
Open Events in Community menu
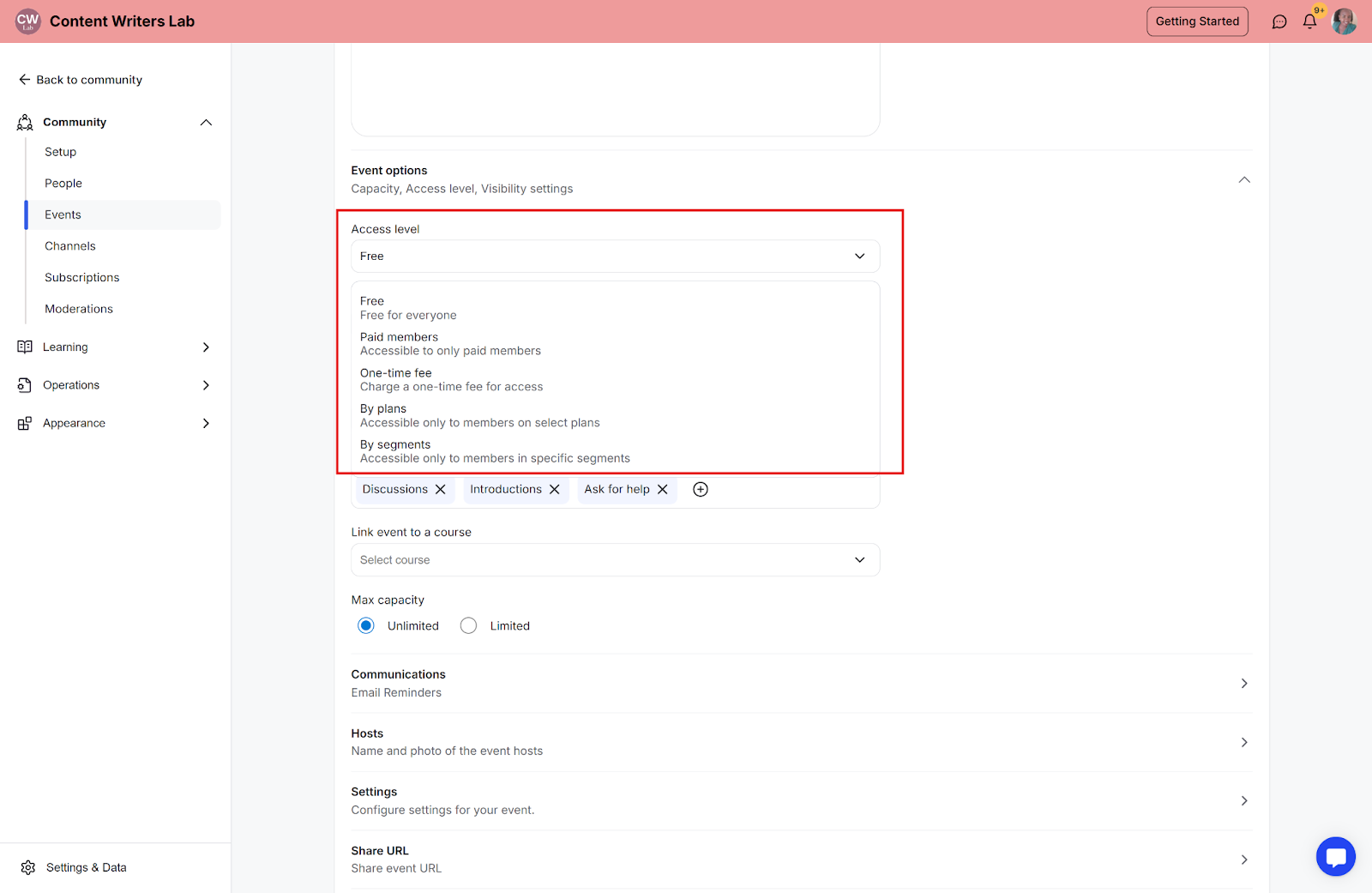pyautogui.click(x=123, y=215)
